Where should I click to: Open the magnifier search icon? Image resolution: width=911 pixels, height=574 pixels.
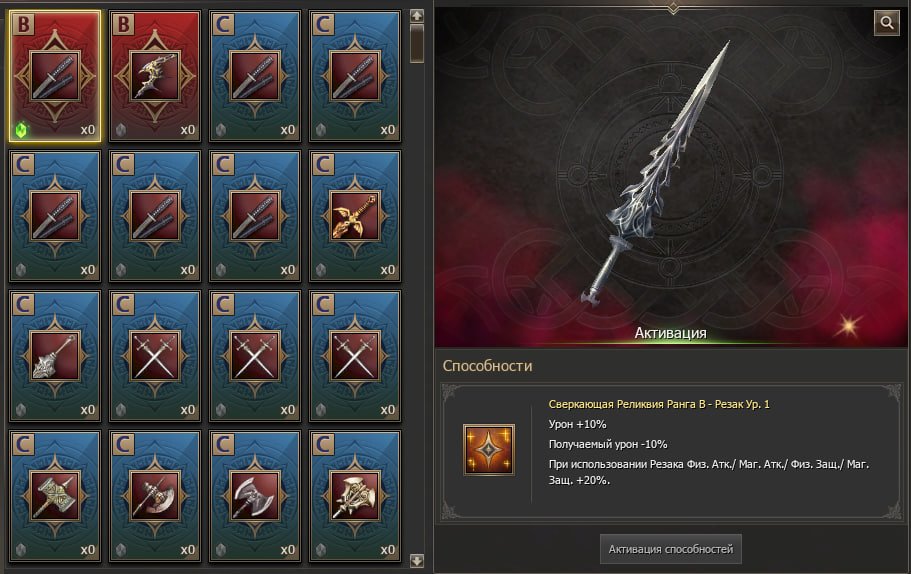coord(887,23)
